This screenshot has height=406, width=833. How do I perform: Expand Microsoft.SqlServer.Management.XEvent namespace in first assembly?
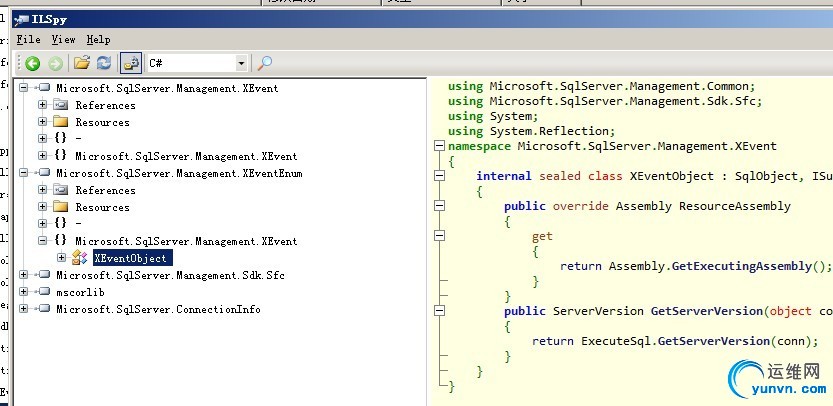pyautogui.click(x=42, y=155)
